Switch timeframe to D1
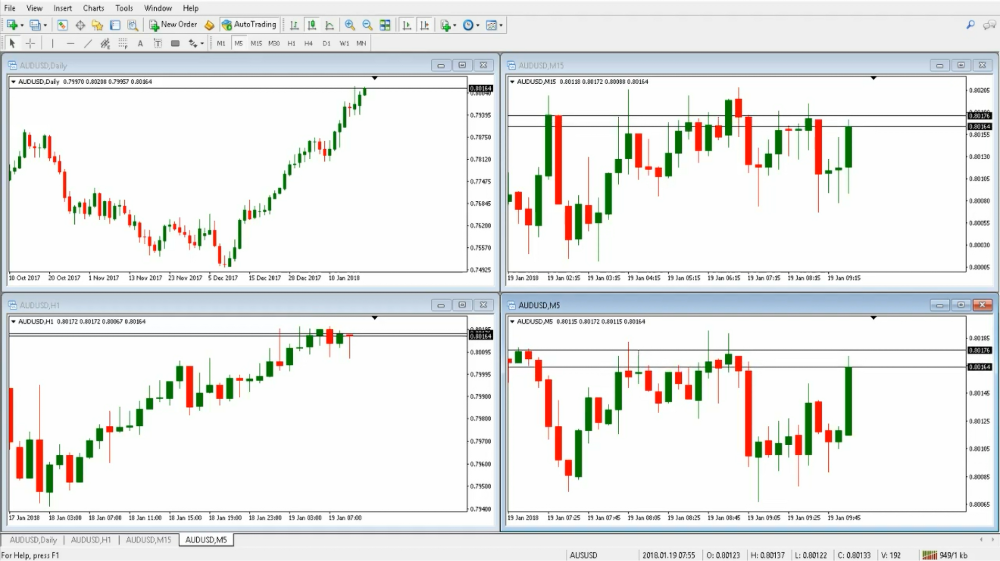The image size is (1000, 561). 327,43
